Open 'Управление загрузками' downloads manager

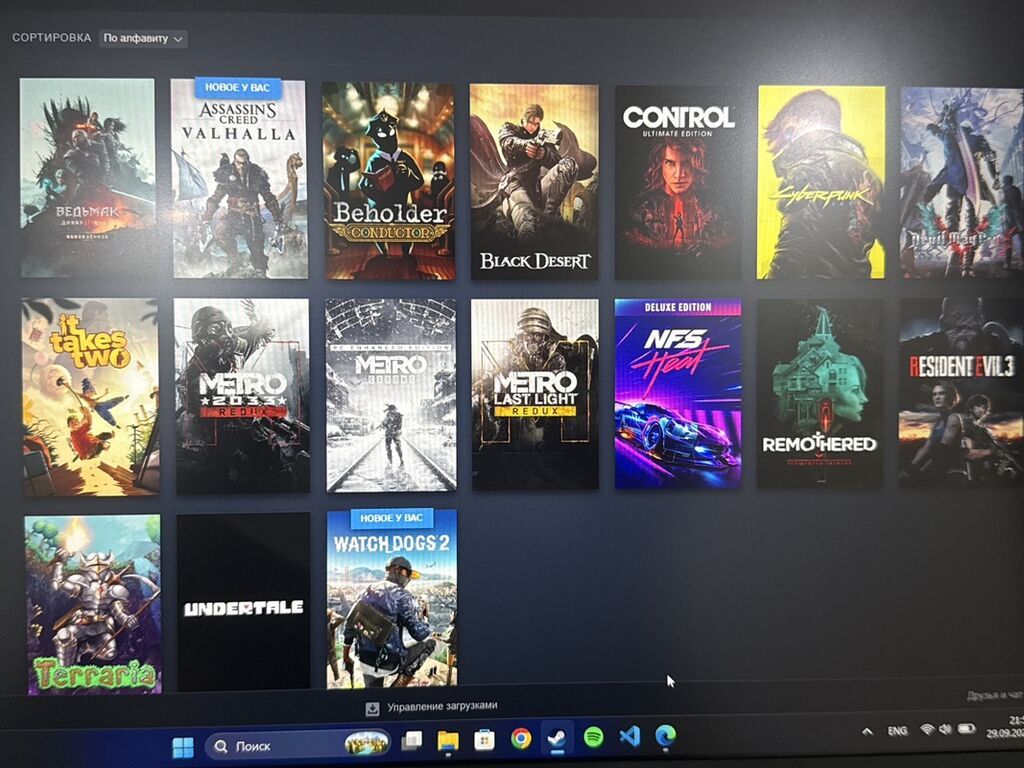[x=442, y=707]
